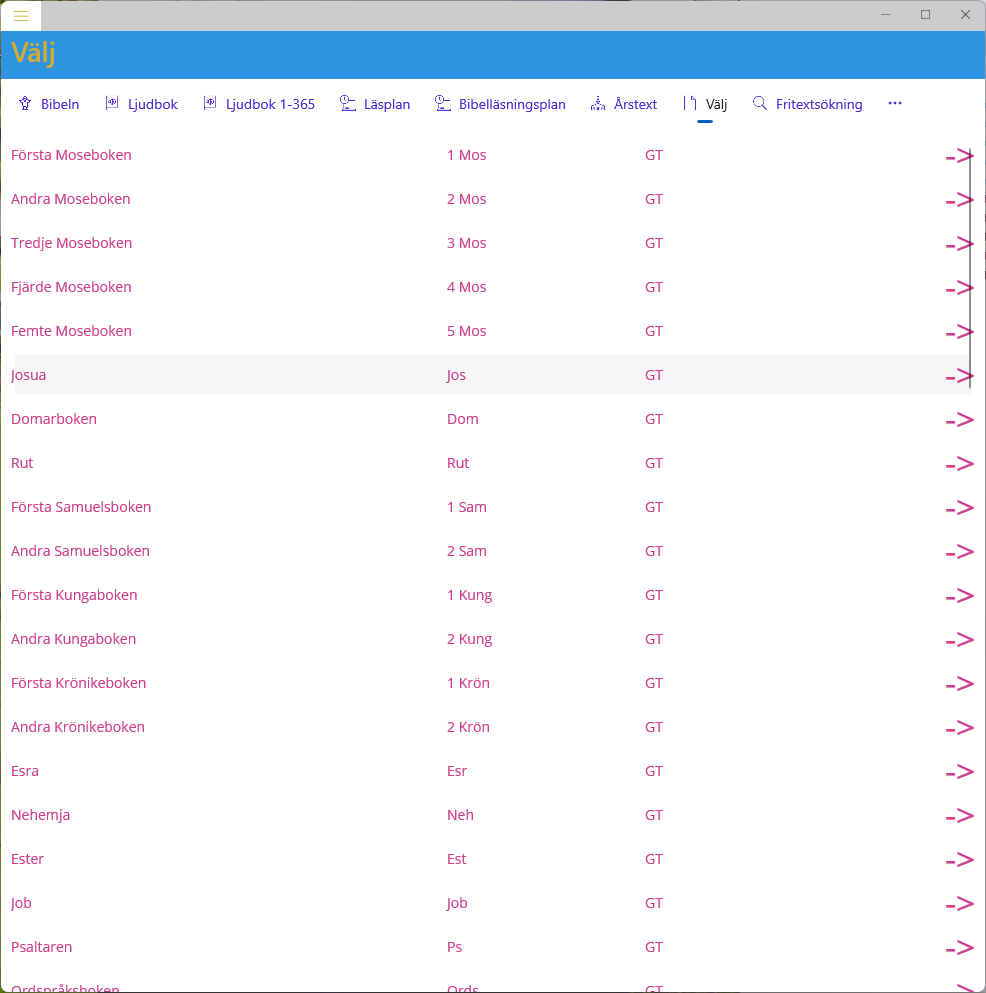Select the Josua book name
Image resolution: width=986 pixels, height=993 pixels.
pos(28,375)
